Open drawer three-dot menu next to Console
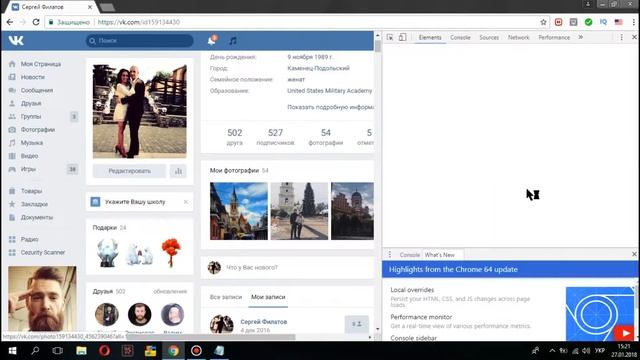Screen dimensions: 640x360 click(x=390, y=255)
